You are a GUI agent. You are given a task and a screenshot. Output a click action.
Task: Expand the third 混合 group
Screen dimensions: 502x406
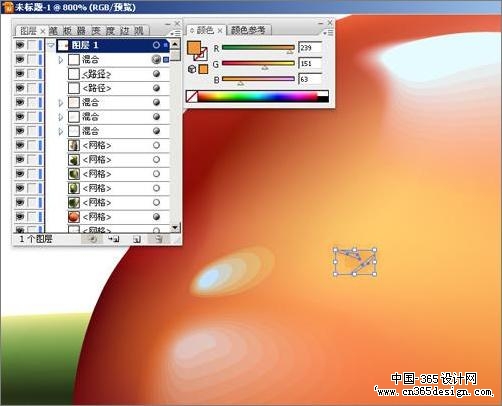point(61,117)
